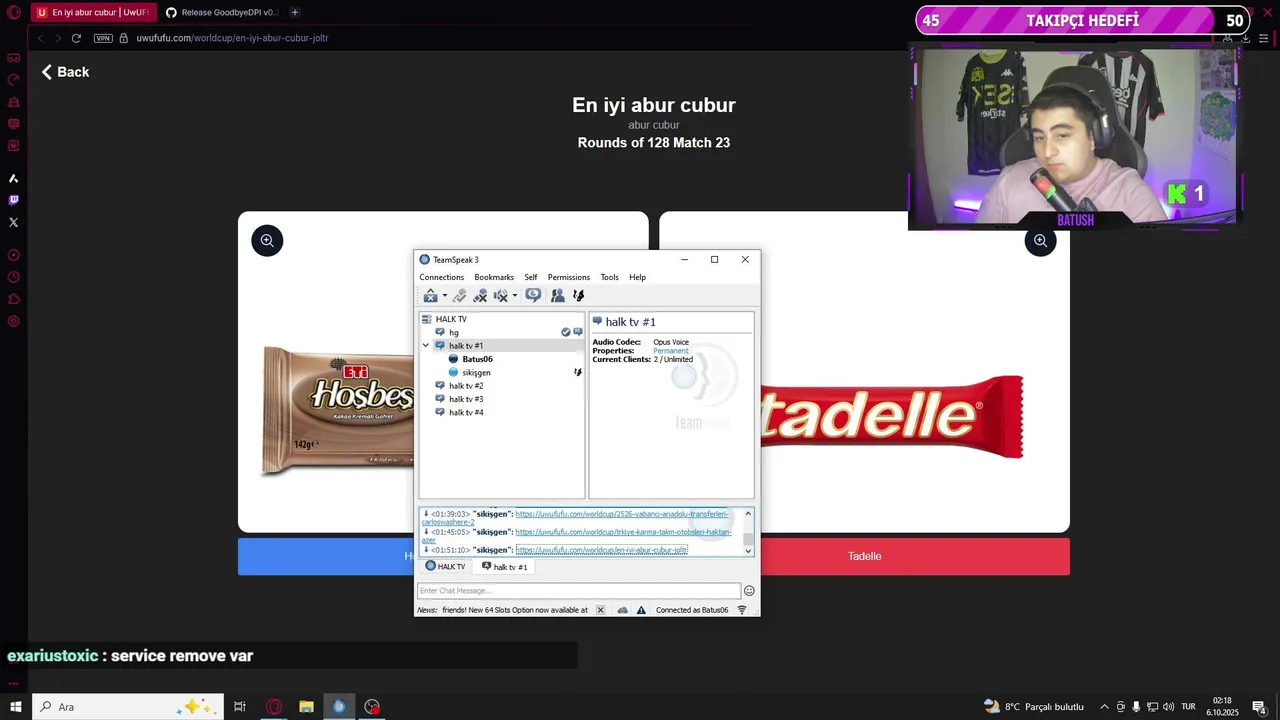Screen dimensions: 1280x720
Task: Open X (Twitter) in the Opera sidebar
Action: pos(13,222)
